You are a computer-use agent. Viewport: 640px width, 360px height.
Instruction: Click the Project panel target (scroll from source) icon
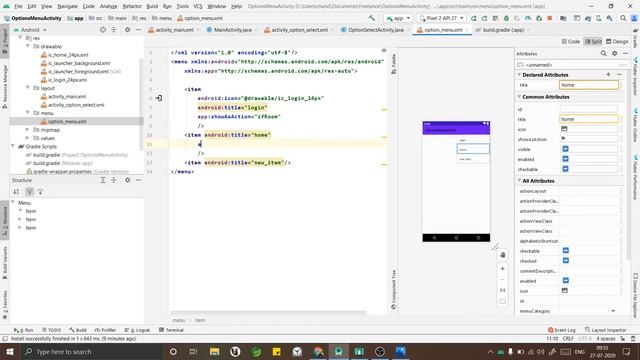click(103, 30)
